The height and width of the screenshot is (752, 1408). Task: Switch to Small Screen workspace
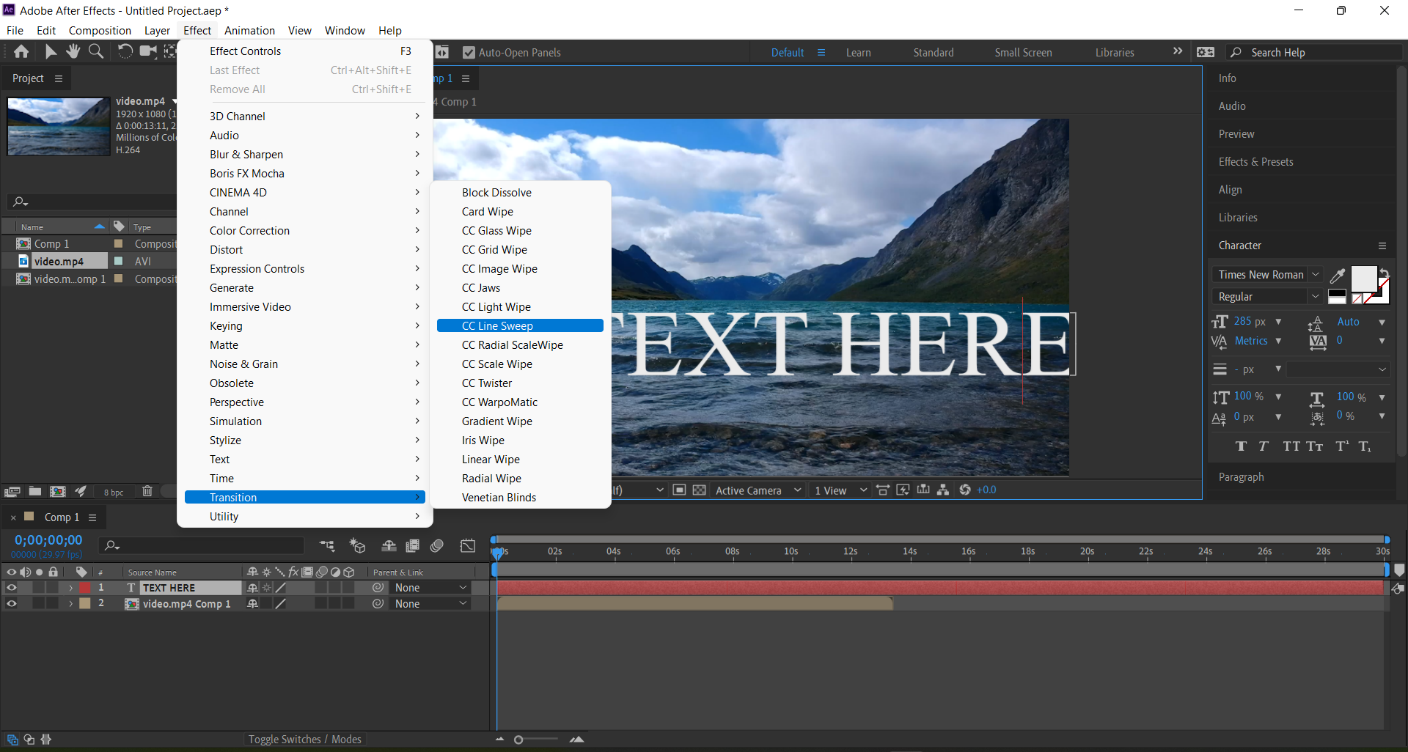[x=1023, y=52]
